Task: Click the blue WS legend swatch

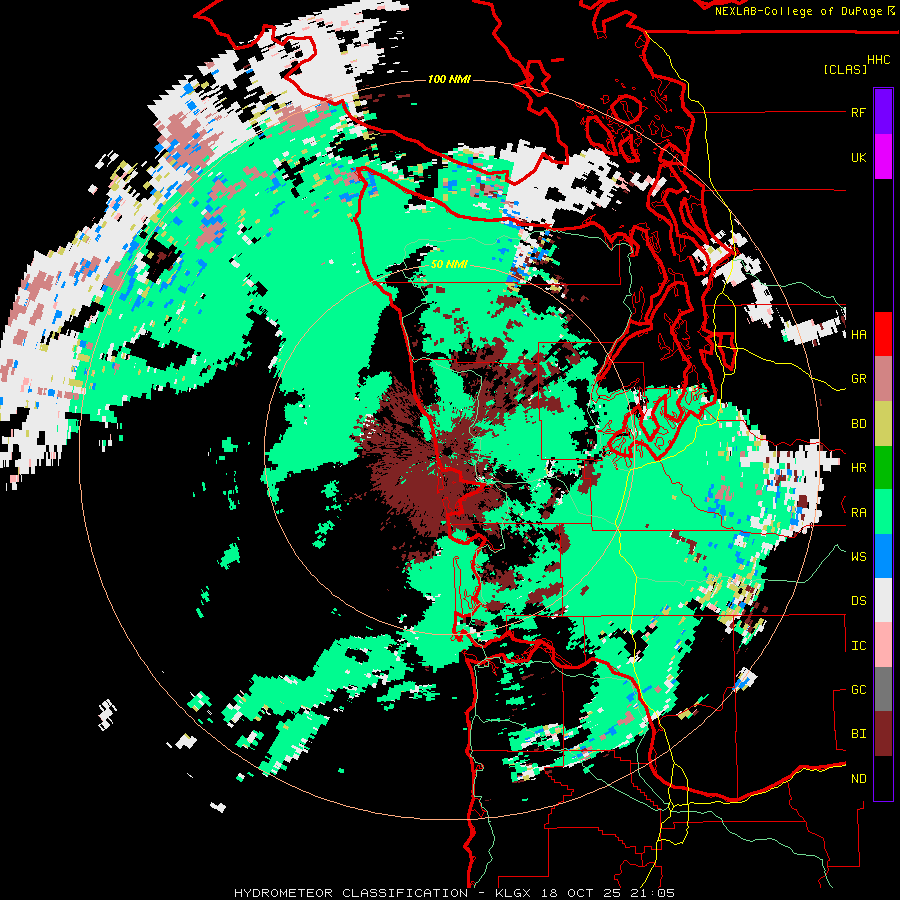Action: [883, 556]
